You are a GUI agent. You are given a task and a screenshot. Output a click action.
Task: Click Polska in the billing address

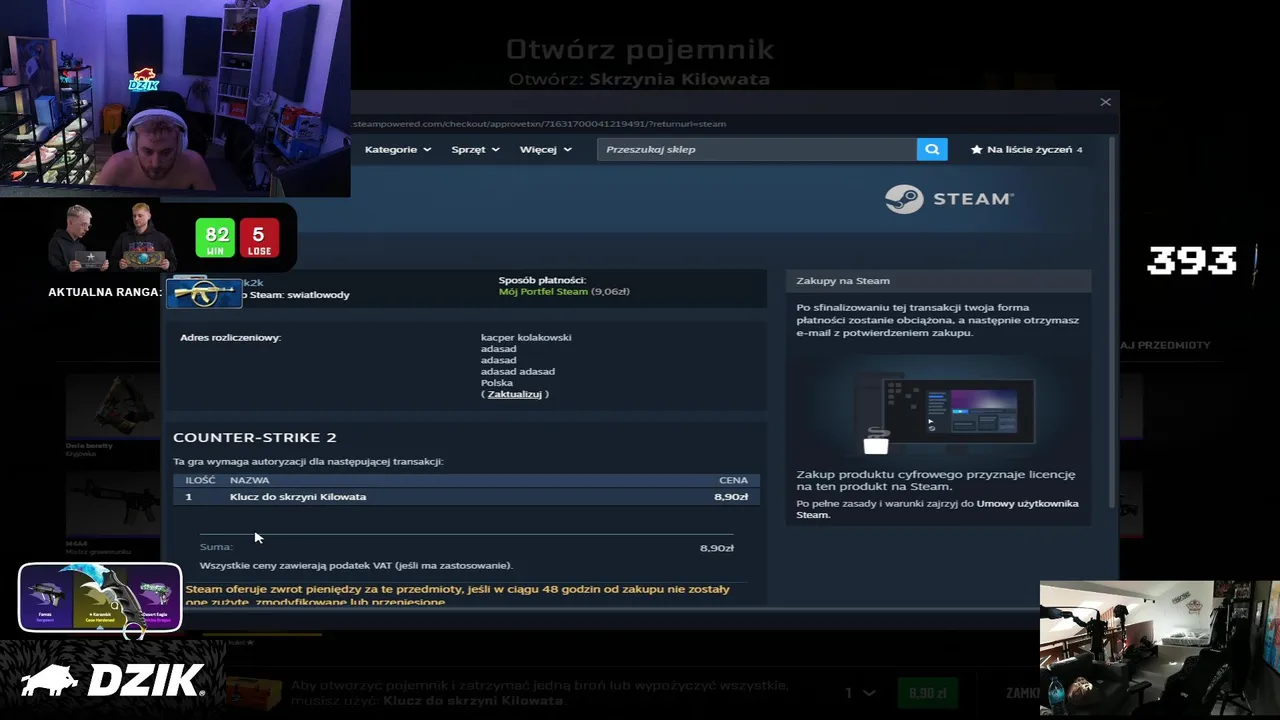tap(497, 382)
